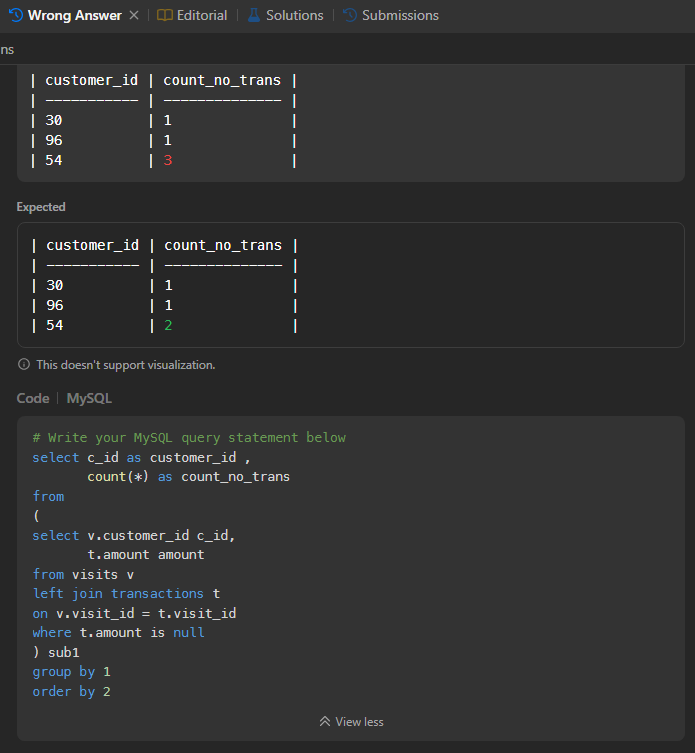695x753 pixels.
Task: Click value 30 in Expected table
Action: 55,285
